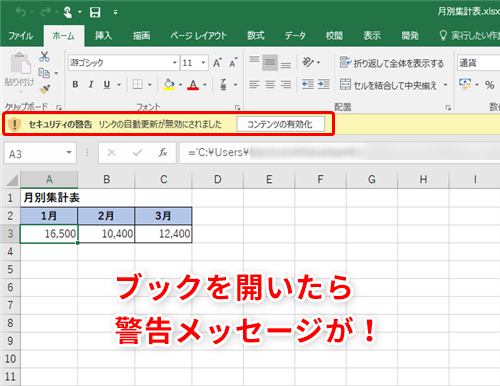
Task: Select the Format Painter brush icon
Action: (44, 89)
